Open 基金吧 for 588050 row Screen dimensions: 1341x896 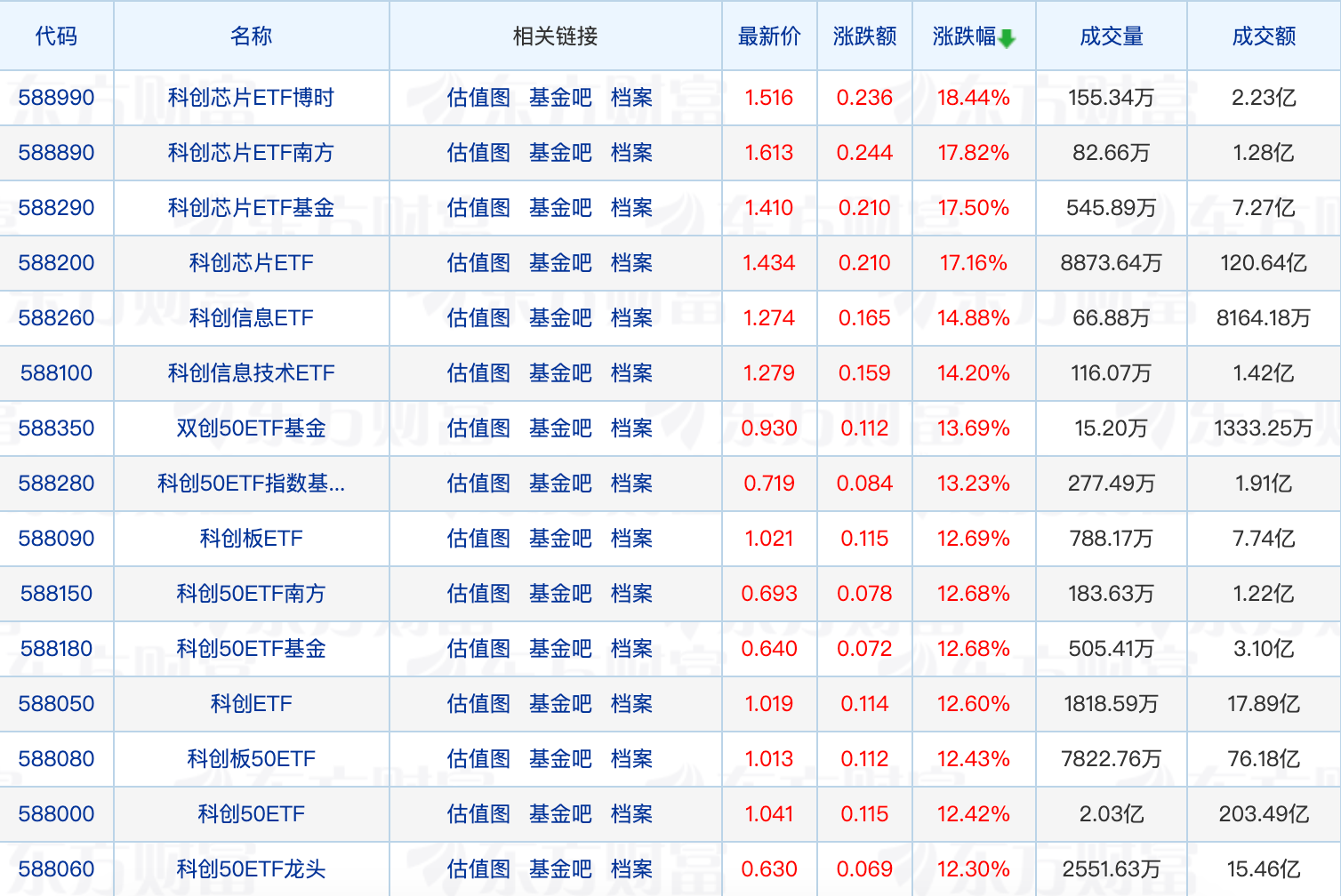point(561,704)
